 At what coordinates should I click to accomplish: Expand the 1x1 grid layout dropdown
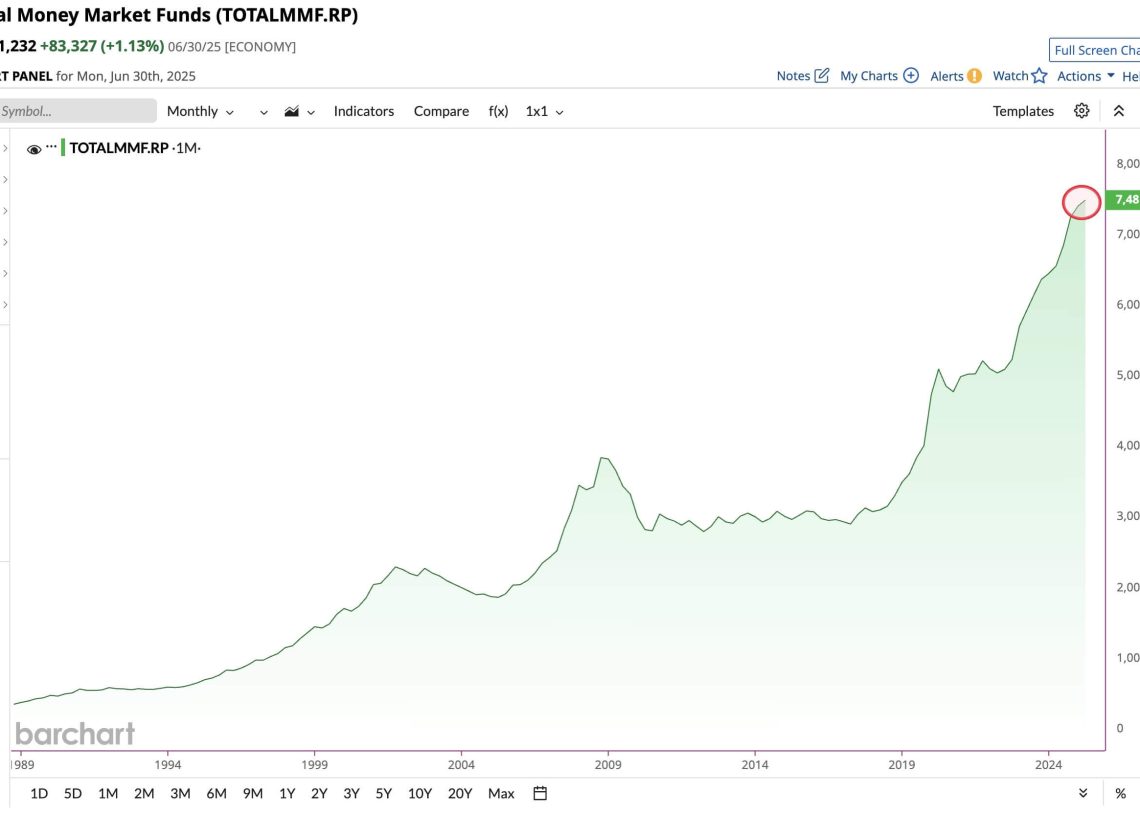pos(544,111)
